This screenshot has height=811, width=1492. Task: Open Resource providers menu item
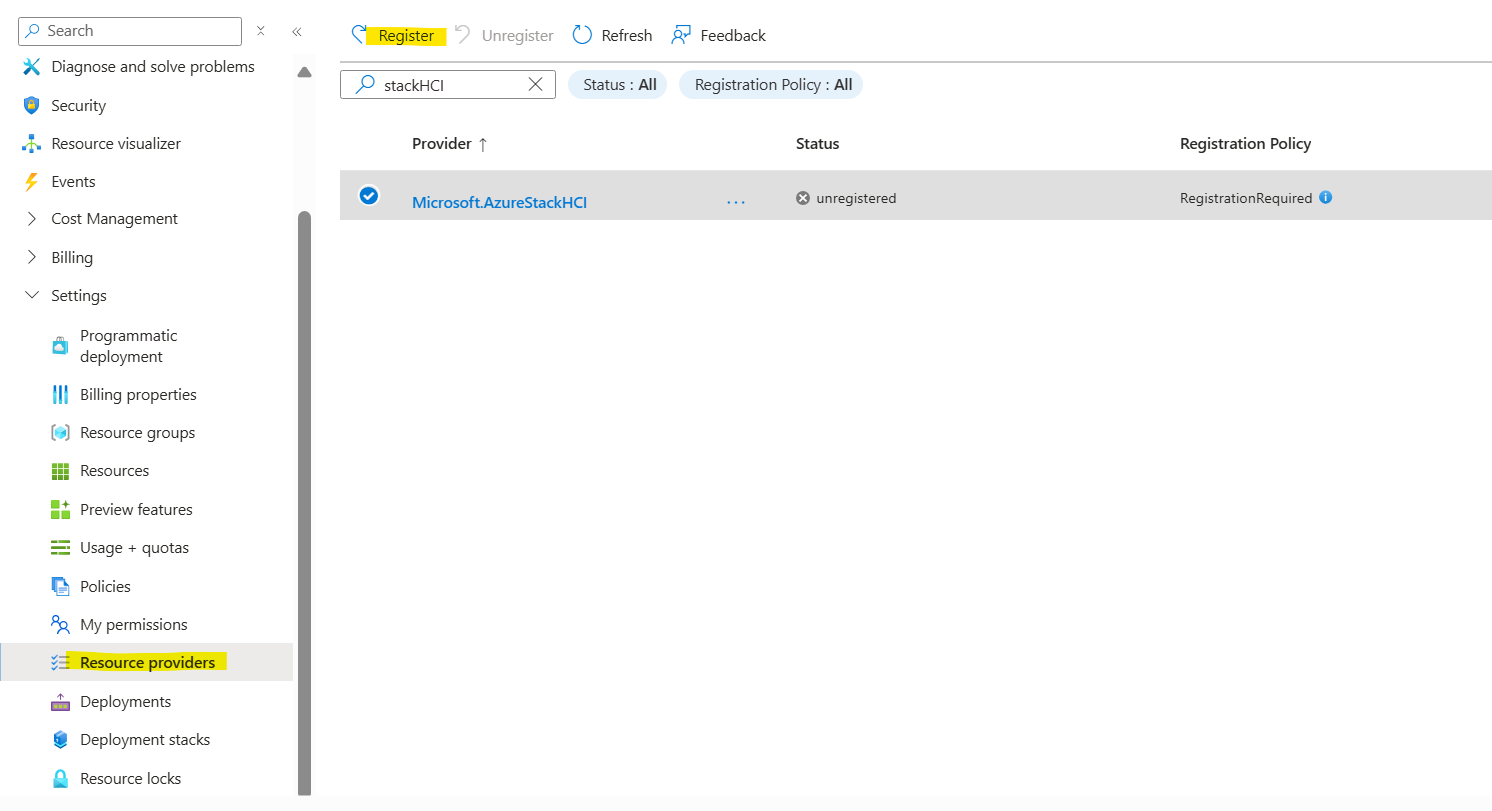pos(147,662)
